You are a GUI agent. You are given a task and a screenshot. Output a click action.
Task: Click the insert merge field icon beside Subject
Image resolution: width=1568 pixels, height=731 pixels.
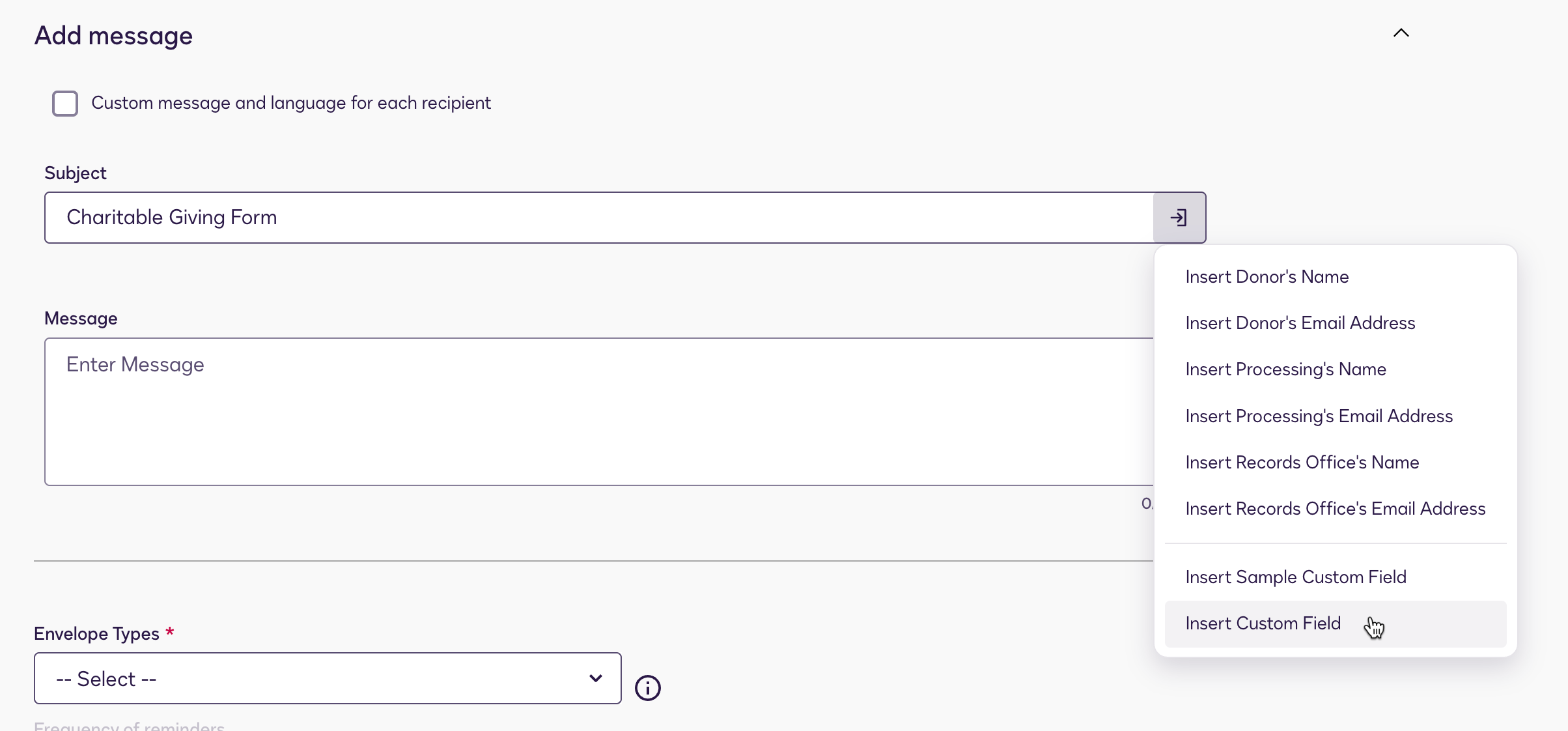(1180, 217)
